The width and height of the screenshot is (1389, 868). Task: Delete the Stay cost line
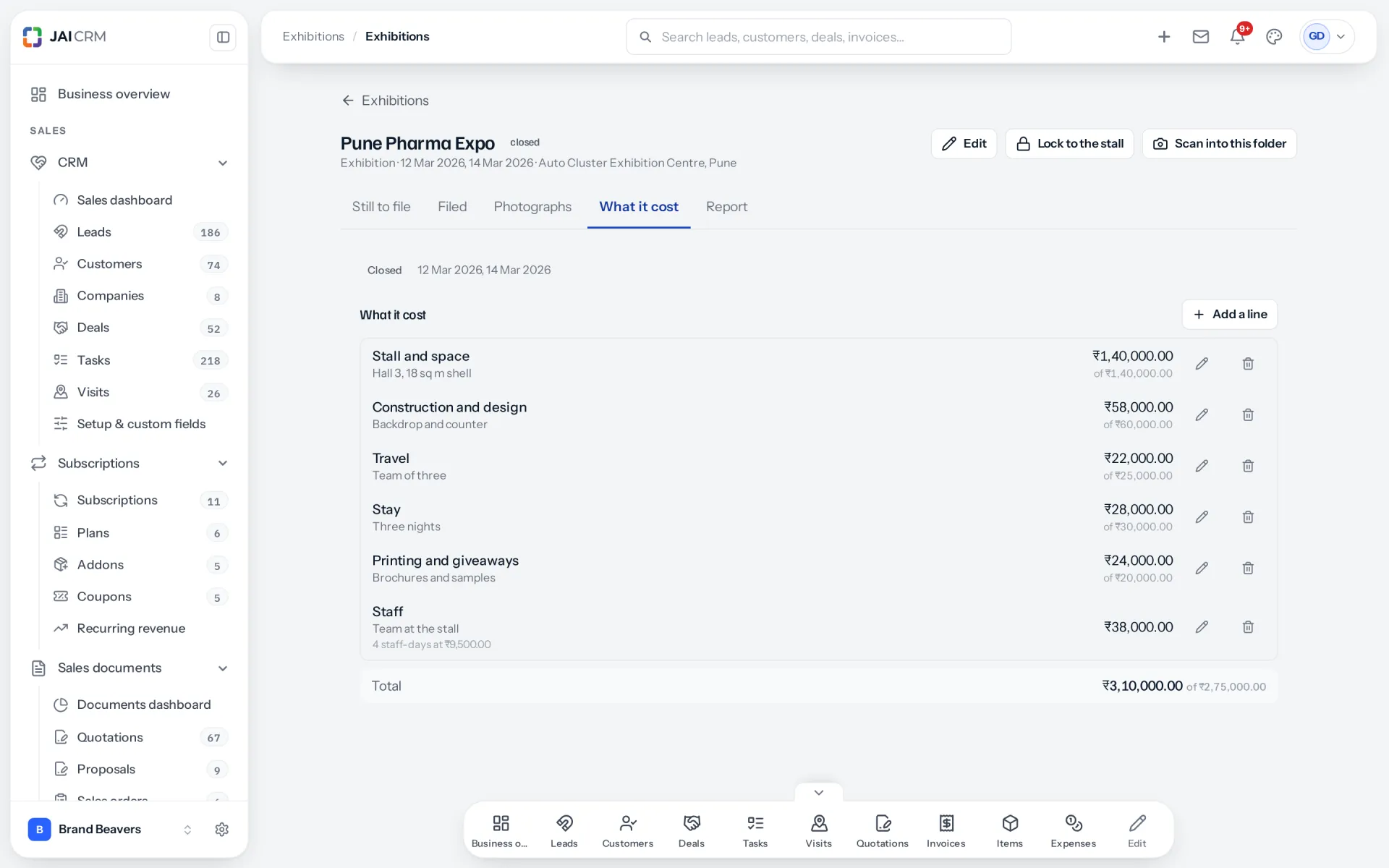[x=1248, y=517]
